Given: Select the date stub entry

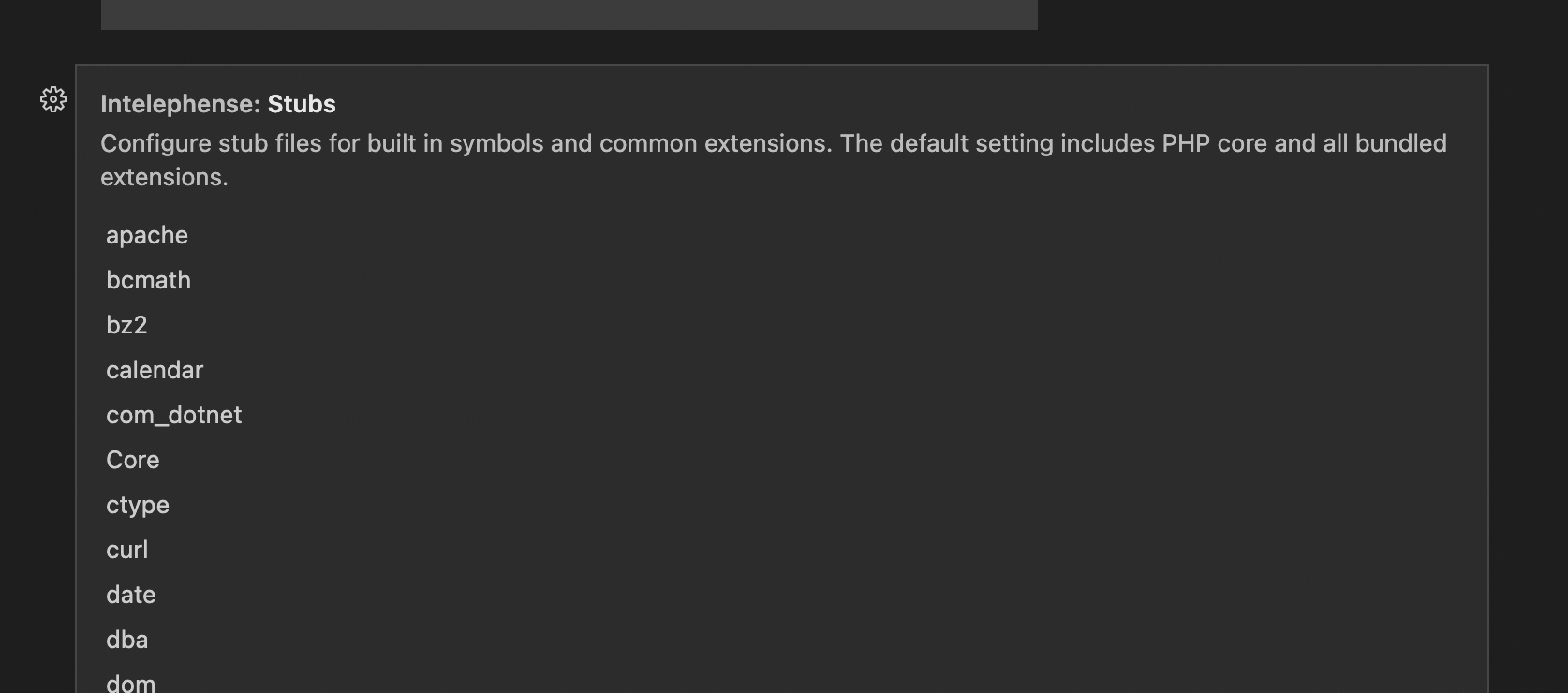Looking at the screenshot, I should click(130, 595).
